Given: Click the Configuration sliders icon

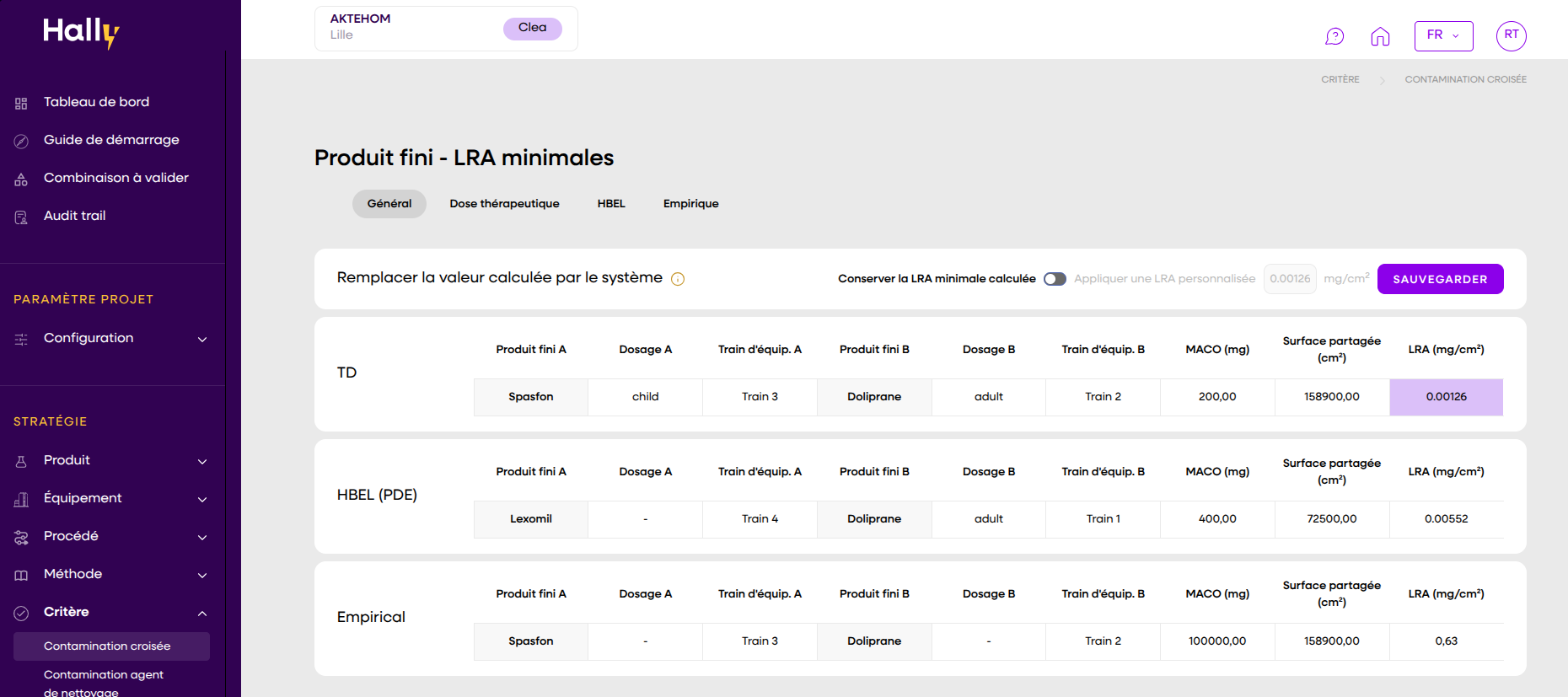Looking at the screenshot, I should tap(21, 339).
